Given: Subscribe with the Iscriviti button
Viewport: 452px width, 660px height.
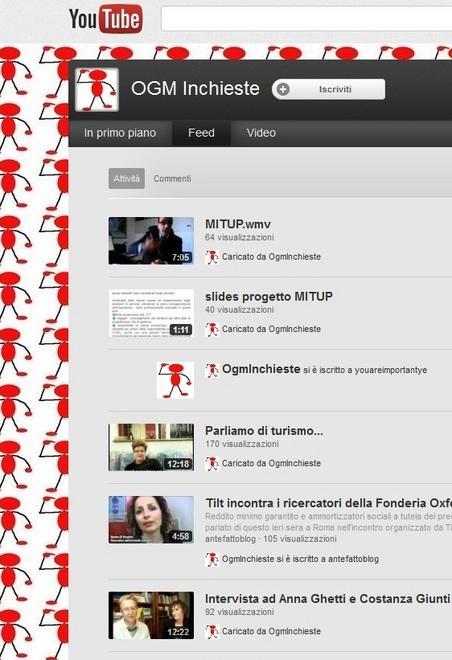Looking at the screenshot, I should pyautogui.click(x=328, y=89).
